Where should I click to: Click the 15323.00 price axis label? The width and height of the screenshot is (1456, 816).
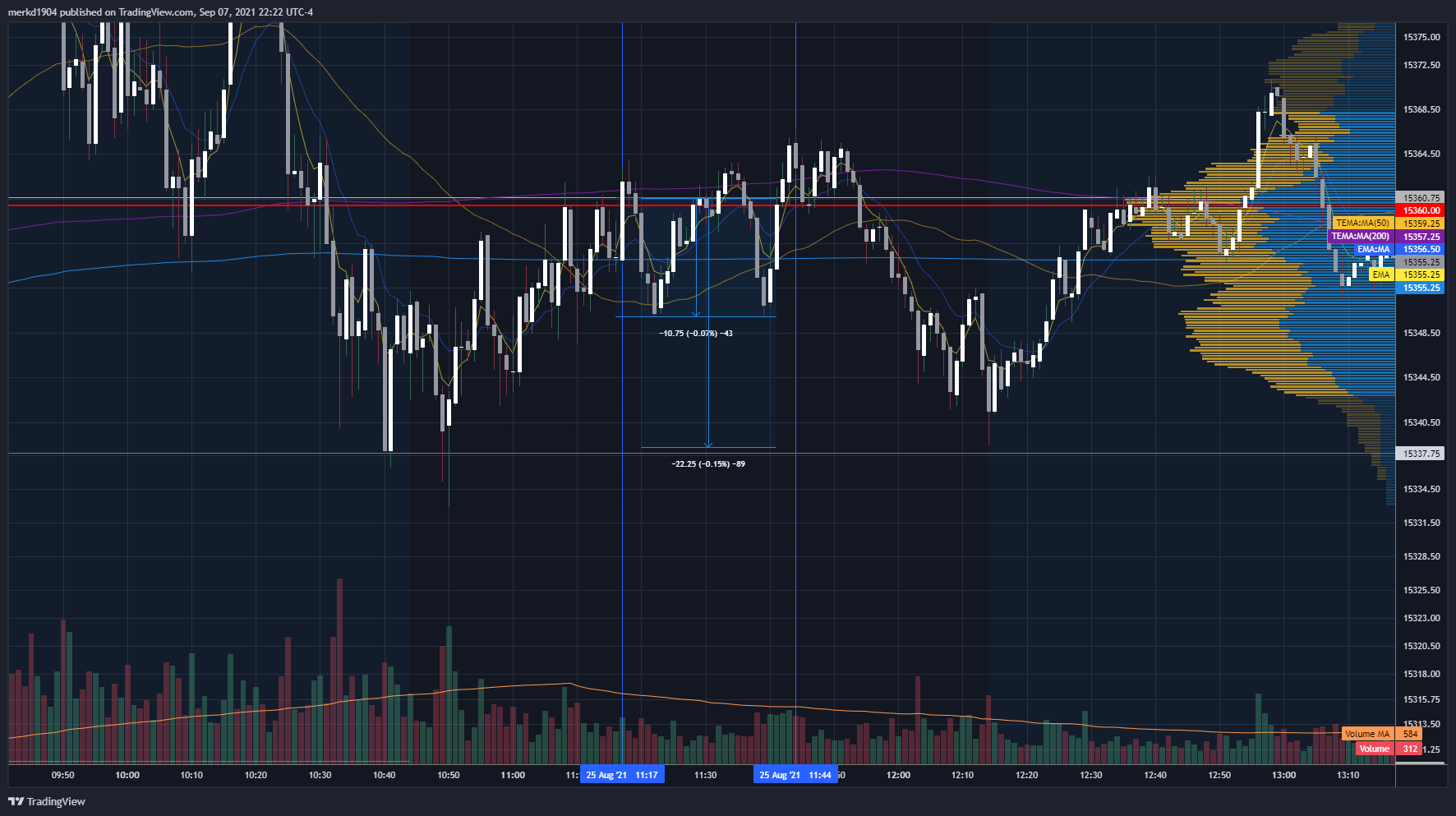(1421, 618)
